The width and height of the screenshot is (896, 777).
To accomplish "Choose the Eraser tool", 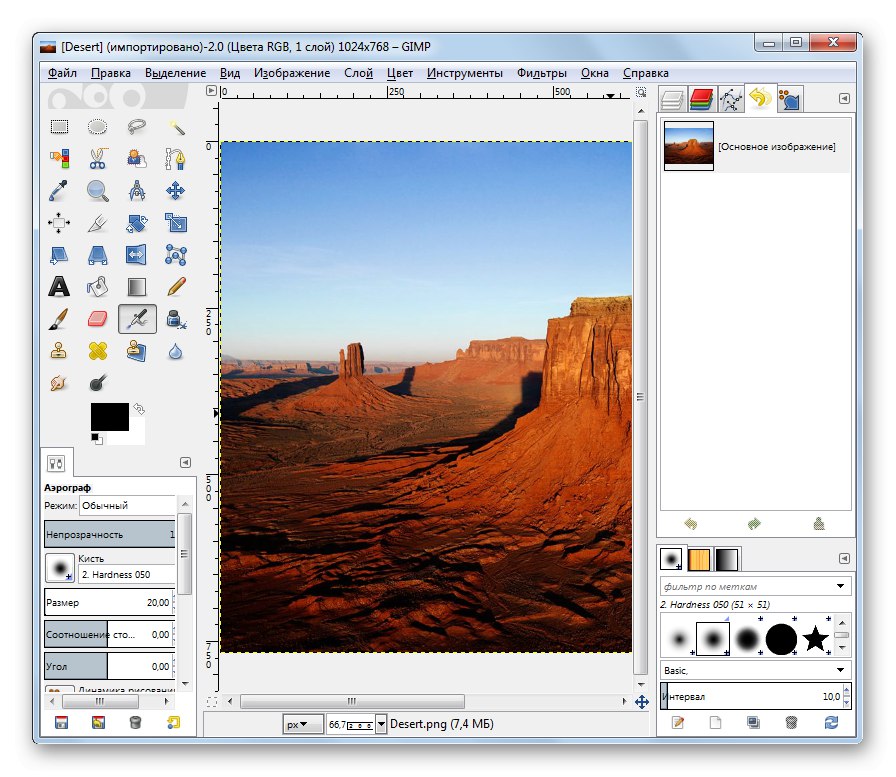I will (98, 319).
